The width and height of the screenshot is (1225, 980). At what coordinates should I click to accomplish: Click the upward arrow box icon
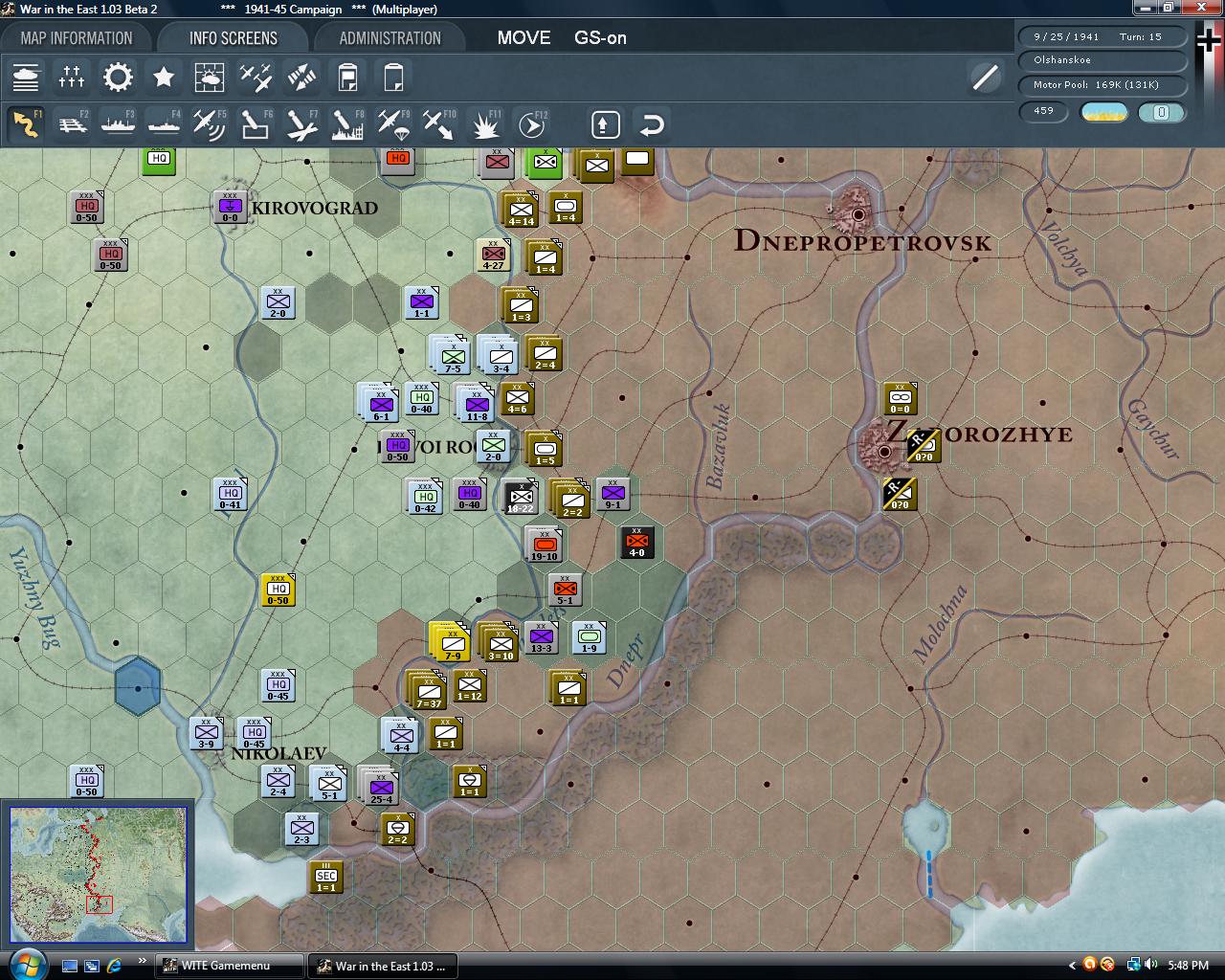(x=605, y=124)
